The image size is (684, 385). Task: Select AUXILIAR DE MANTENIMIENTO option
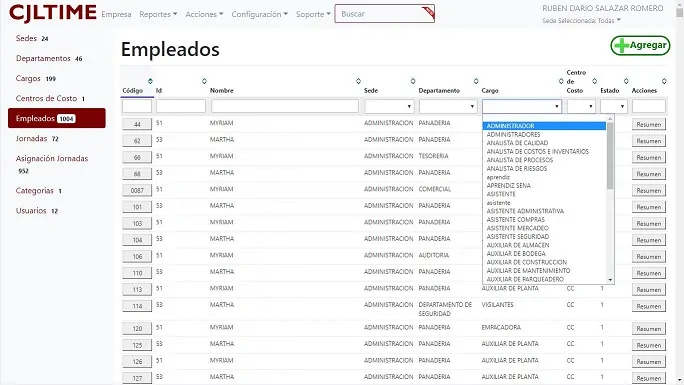(x=544, y=271)
